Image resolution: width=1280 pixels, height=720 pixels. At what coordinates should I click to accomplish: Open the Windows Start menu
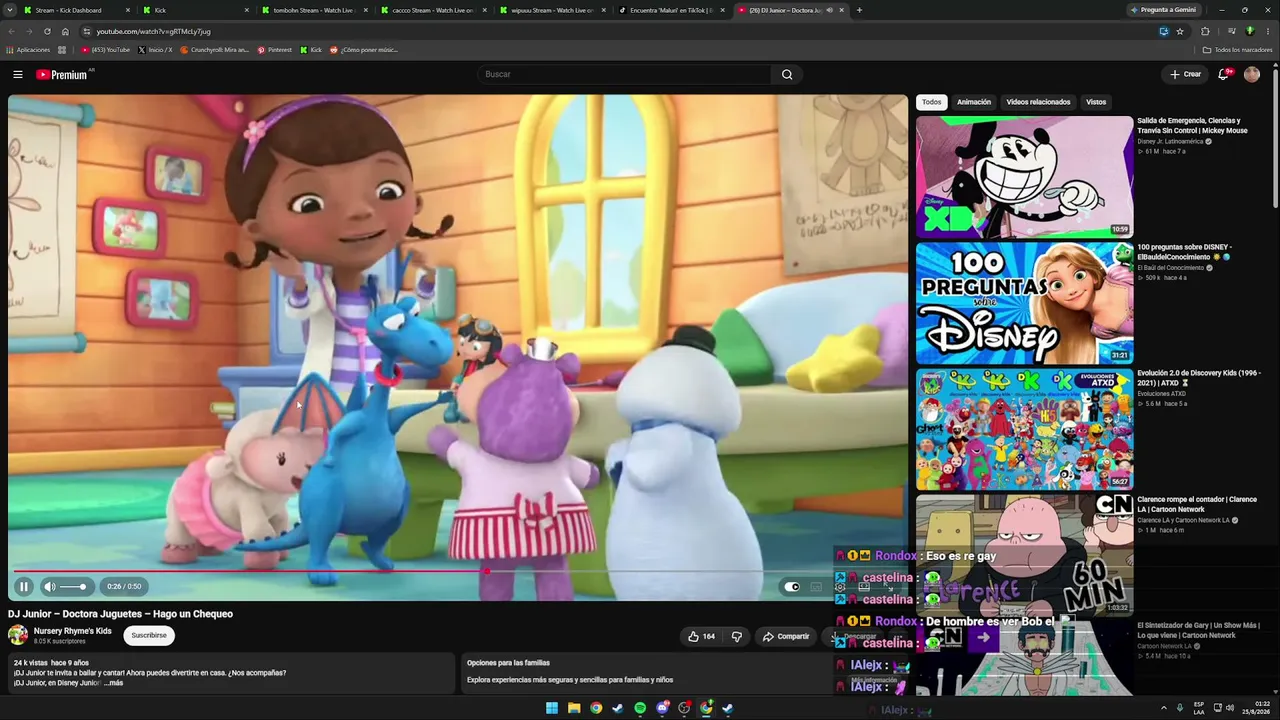[x=552, y=708]
